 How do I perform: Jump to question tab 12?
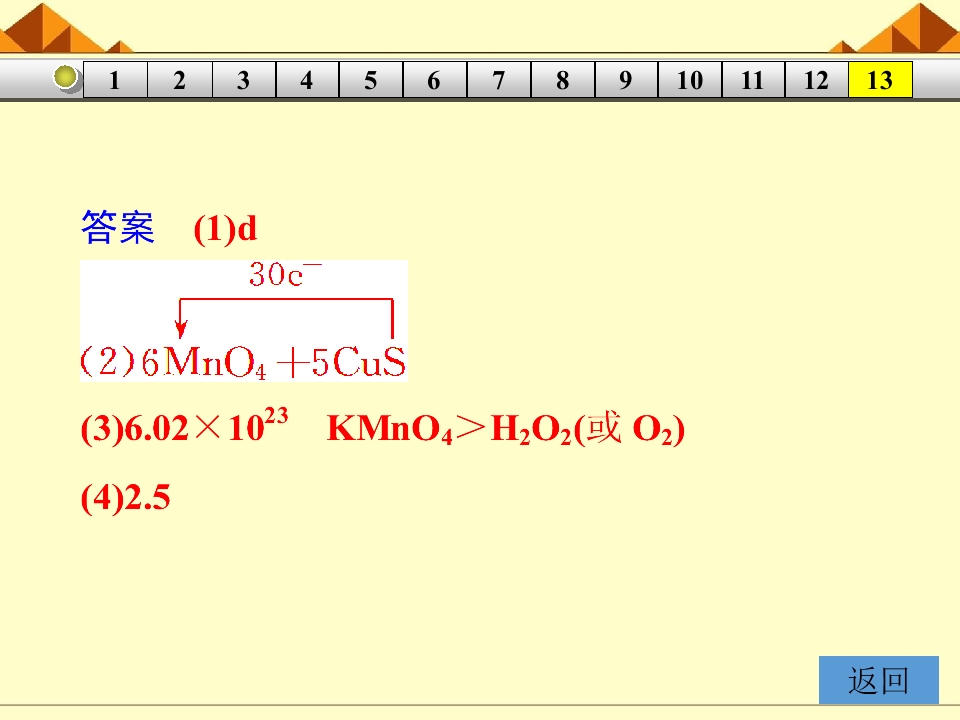coord(817,80)
